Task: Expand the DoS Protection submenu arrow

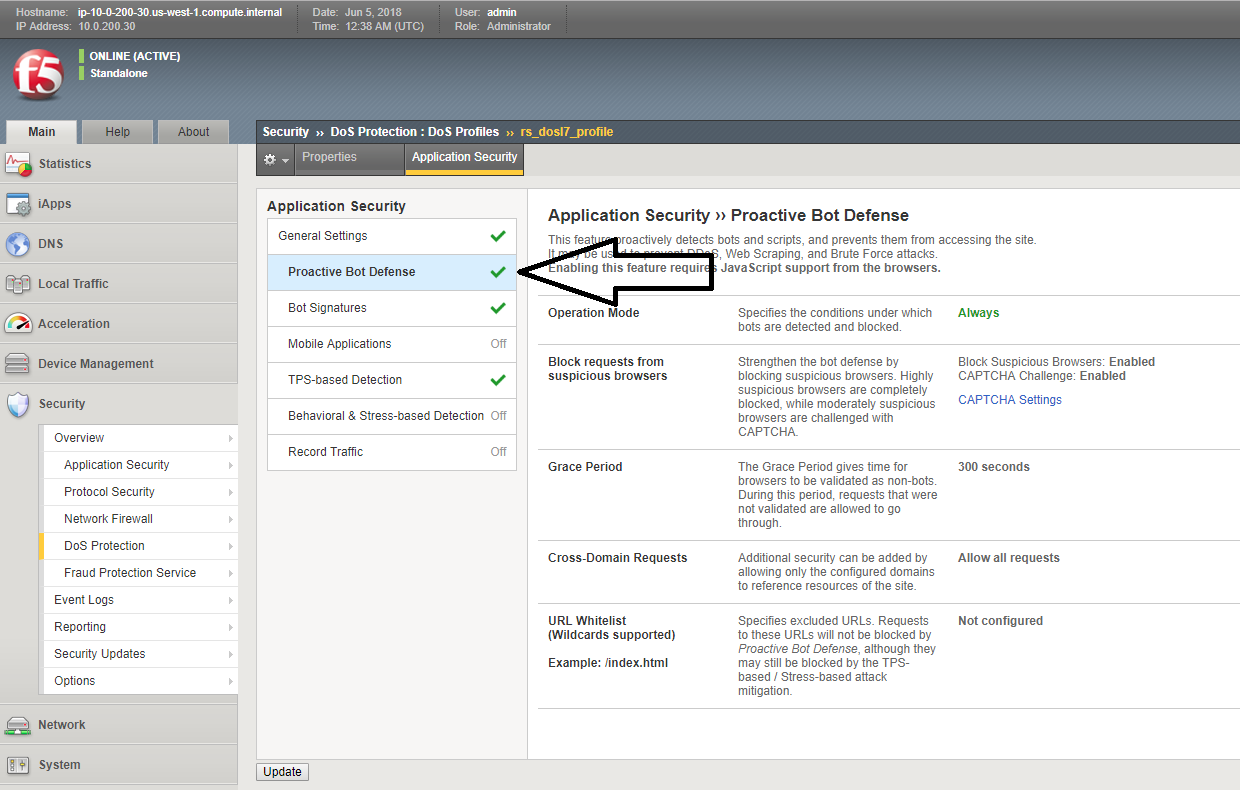Action: (x=231, y=546)
